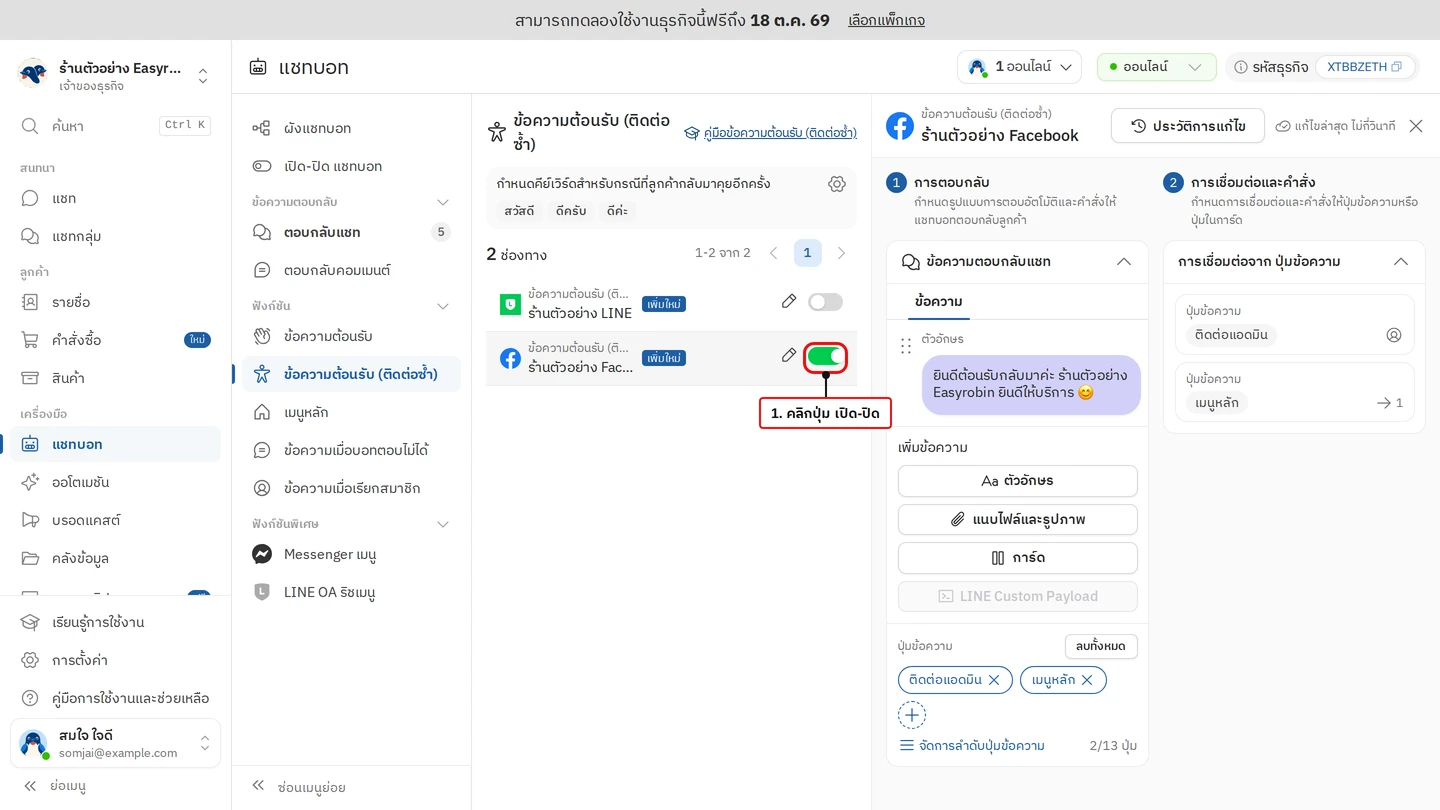The image size is (1440, 810).
Task: Open คลังข้อมูล in the sidebar
Action: pyautogui.click(x=115, y=558)
